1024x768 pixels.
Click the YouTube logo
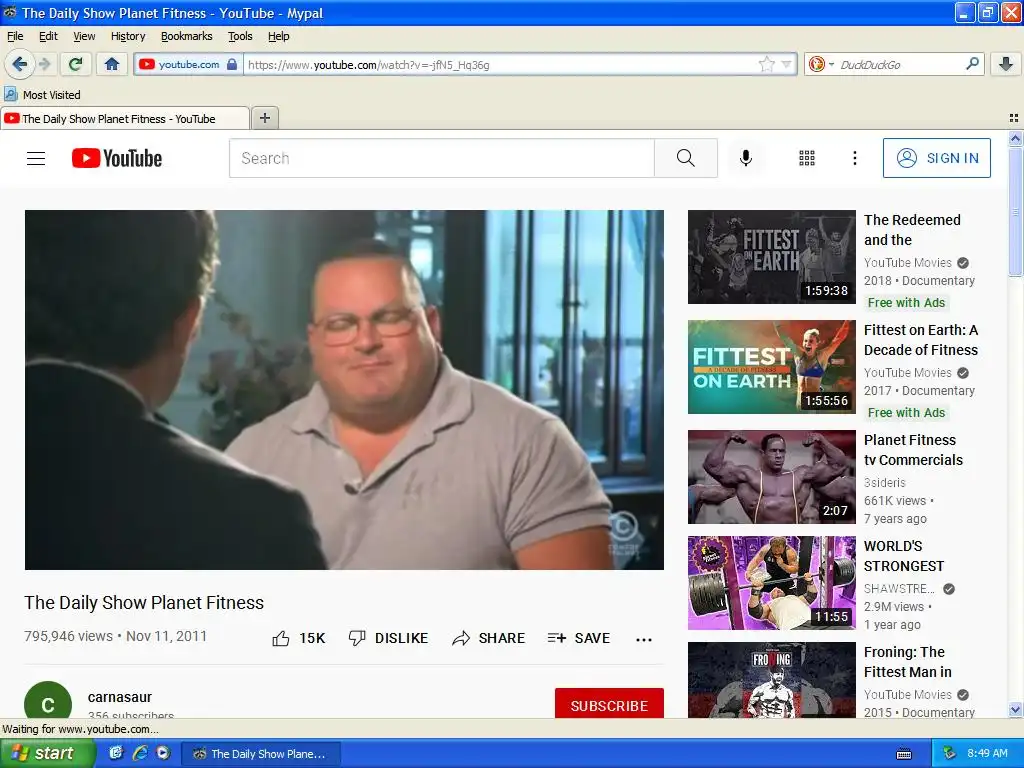(117, 158)
